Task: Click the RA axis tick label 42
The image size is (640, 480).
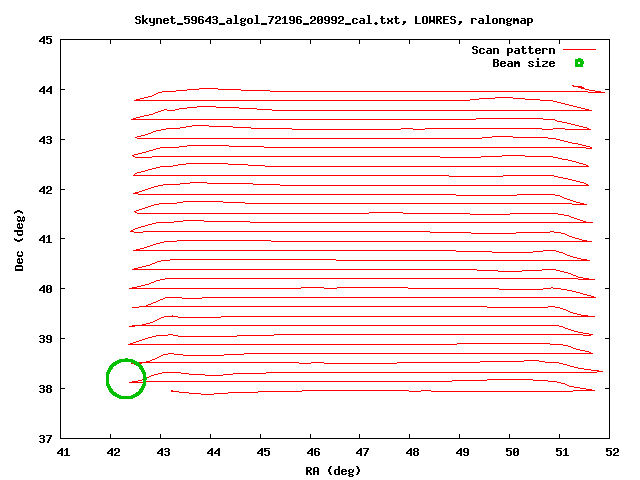Action: tap(113, 452)
